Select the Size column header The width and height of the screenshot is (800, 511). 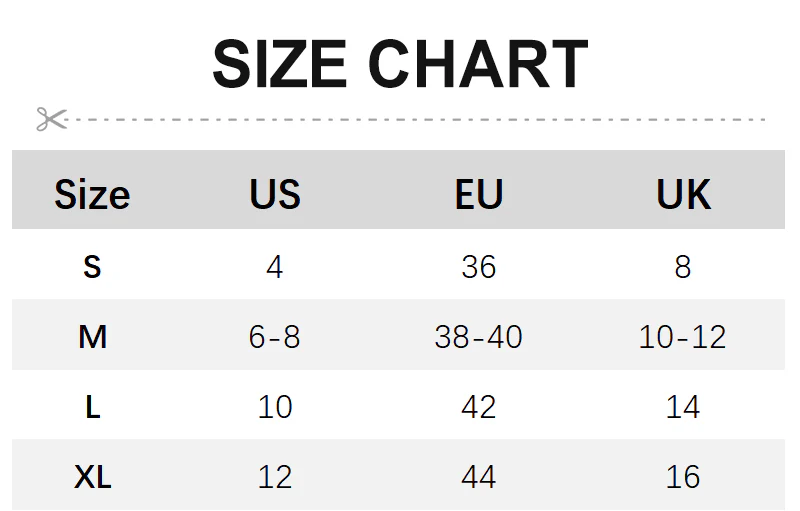pos(92,194)
